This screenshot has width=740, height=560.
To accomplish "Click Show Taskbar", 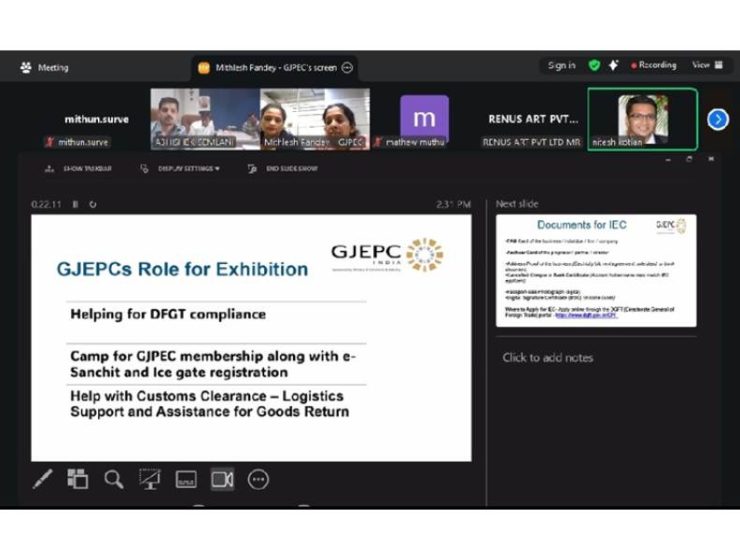I will point(80,169).
